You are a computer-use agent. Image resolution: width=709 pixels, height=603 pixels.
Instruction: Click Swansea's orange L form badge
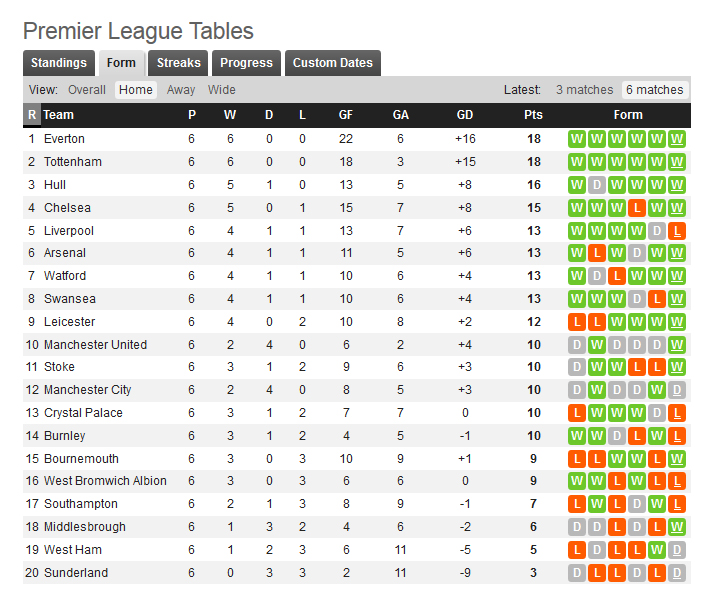pyautogui.click(x=657, y=299)
